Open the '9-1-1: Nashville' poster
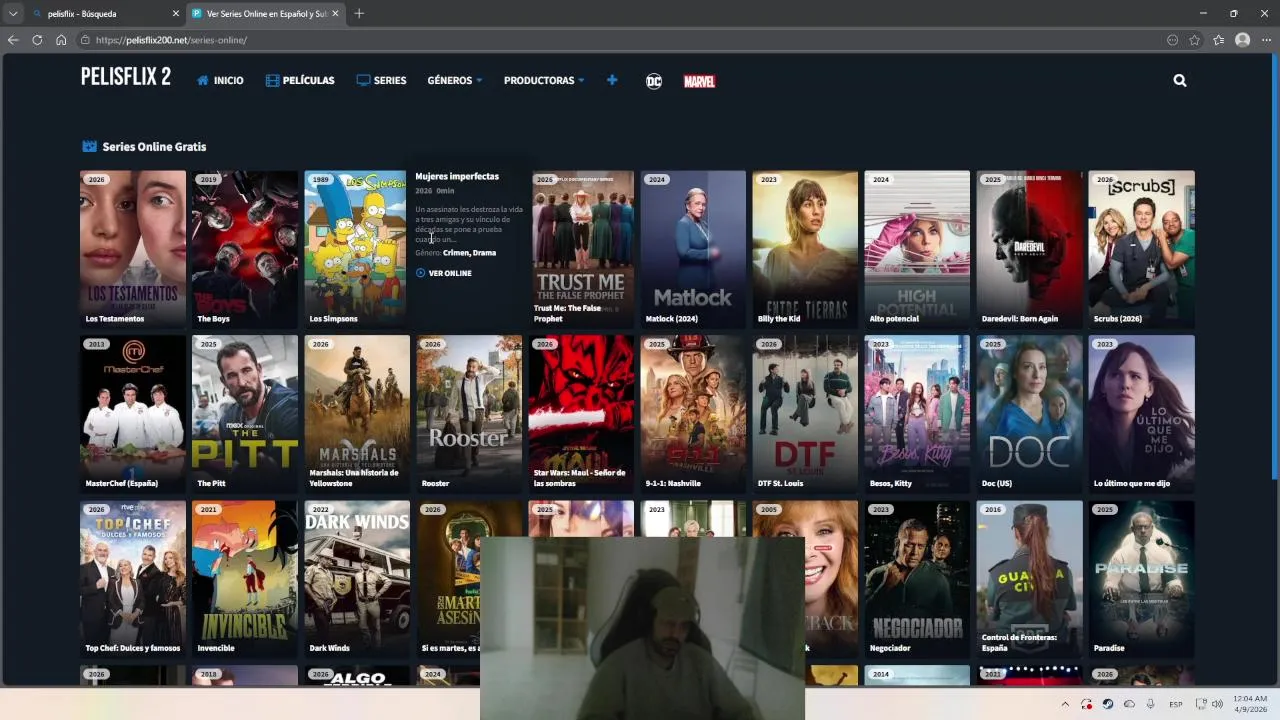Viewport: 1280px width, 720px height. (x=693, y=414)
